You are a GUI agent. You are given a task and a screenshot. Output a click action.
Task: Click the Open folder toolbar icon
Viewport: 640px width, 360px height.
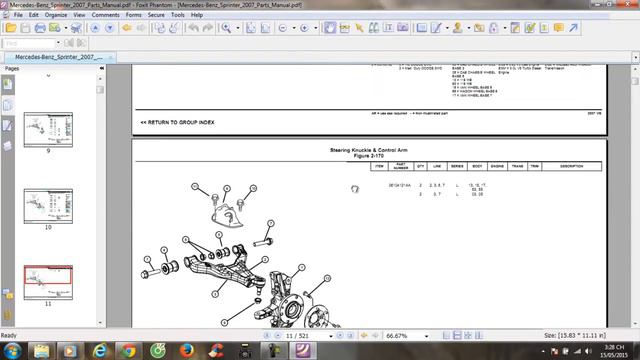[11, 28]
